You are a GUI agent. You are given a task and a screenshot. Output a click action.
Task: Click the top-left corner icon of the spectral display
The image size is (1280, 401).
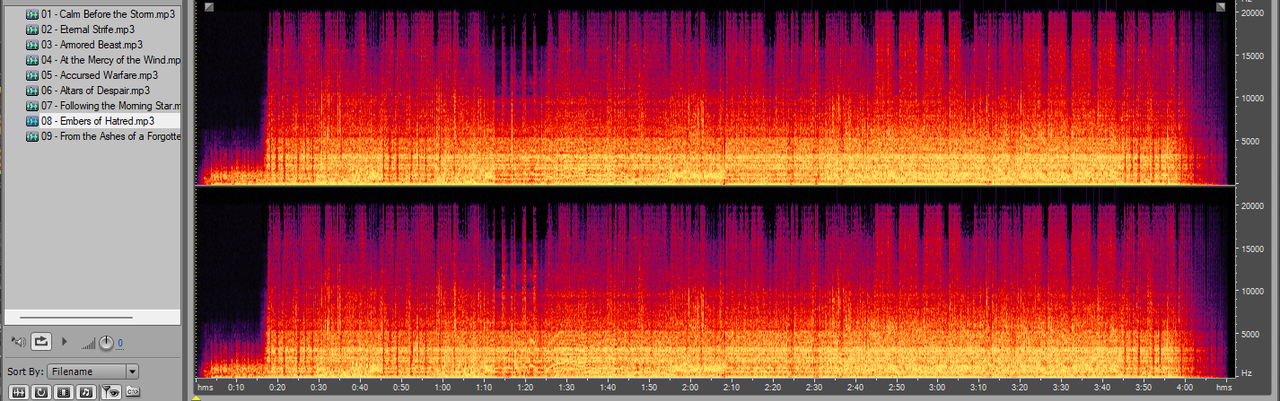(207, 7)
